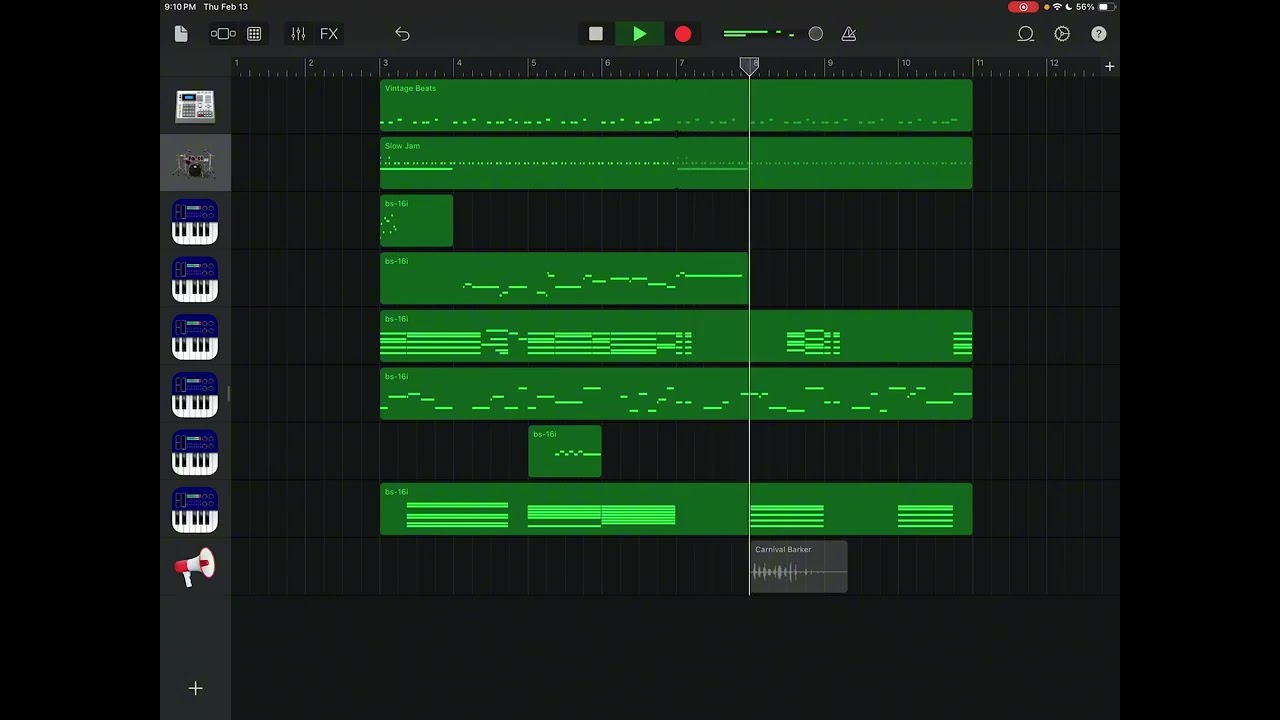1280x720 pixels.
Task: Select the Vintage Beats region
Action: pos(676,106)
